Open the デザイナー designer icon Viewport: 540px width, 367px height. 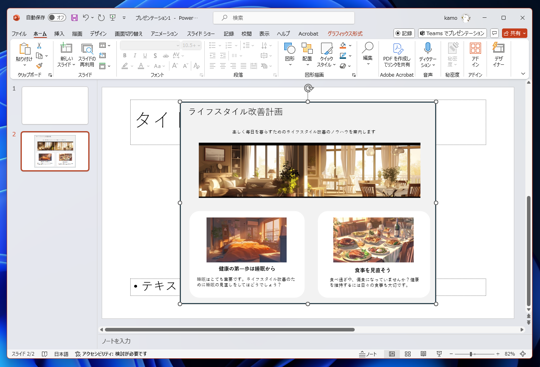pyautogui.click(x=498, y=48)
